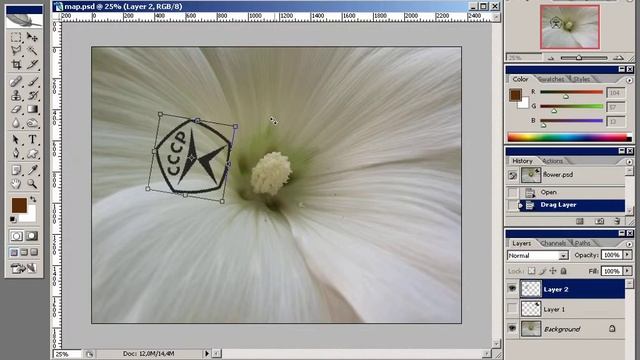Select the Pen tool
640x360 pixels.
16,153
